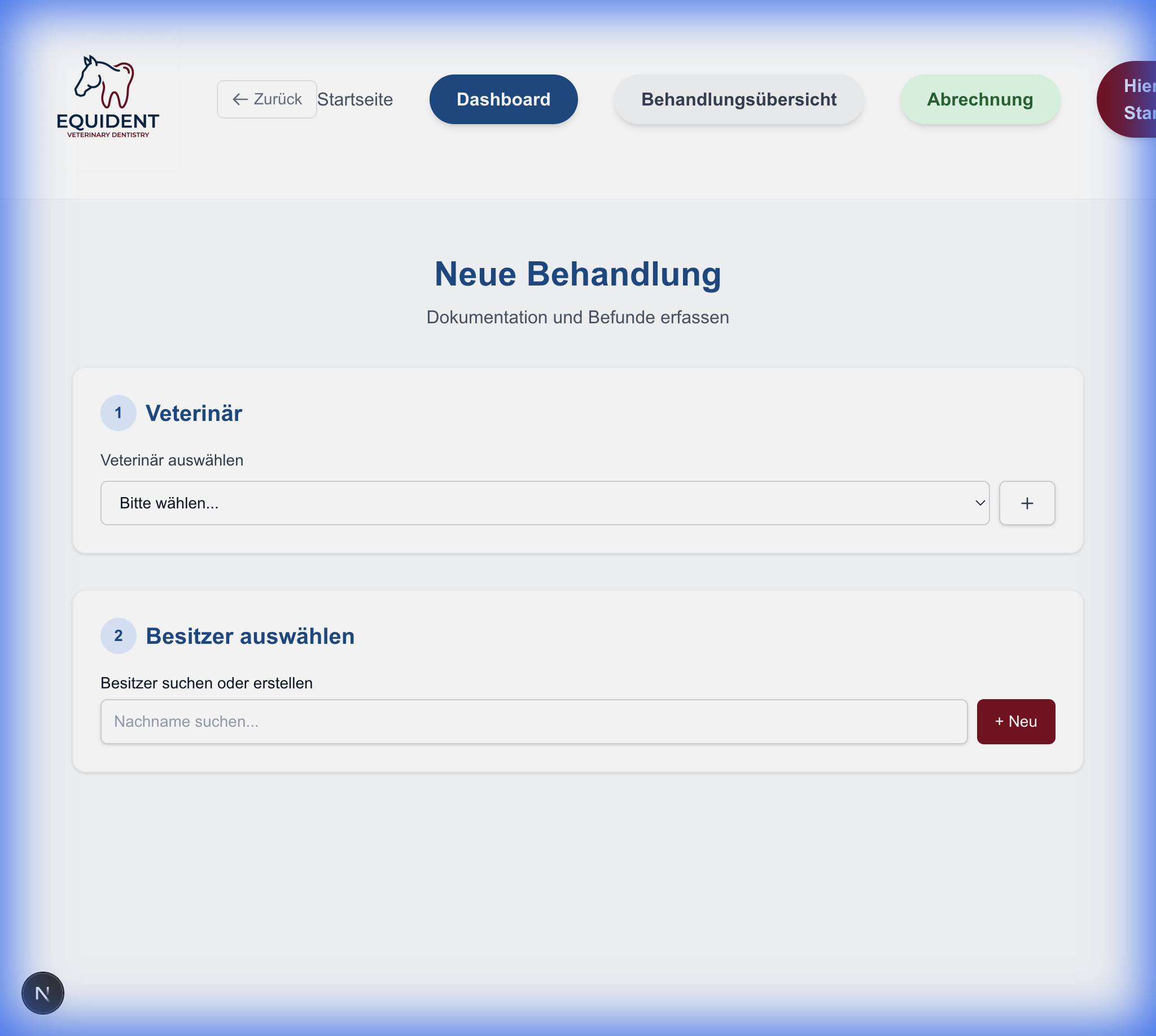Click the dropdown chevron in Bitte wählen
1156x1036 pixels.
[x=979, y=503]
